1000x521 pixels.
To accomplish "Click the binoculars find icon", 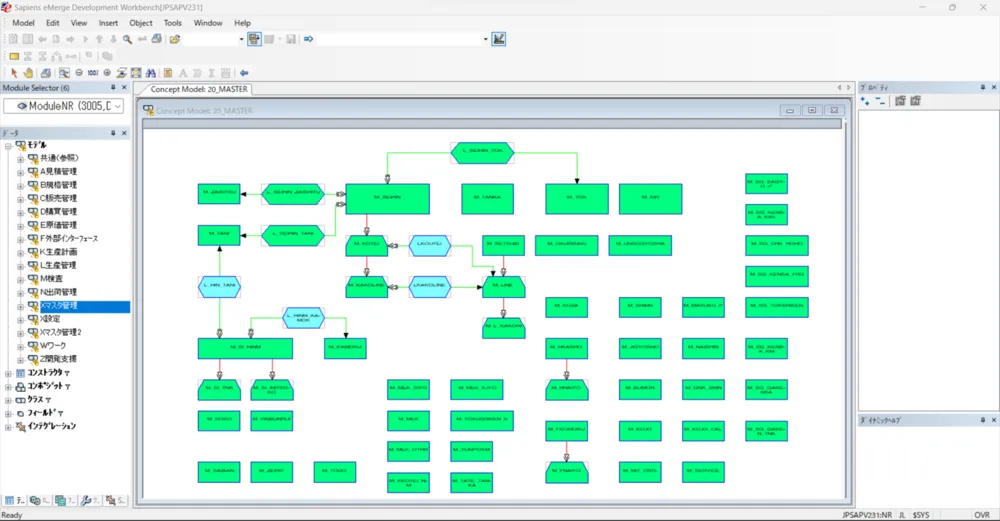I will point(150,73).
